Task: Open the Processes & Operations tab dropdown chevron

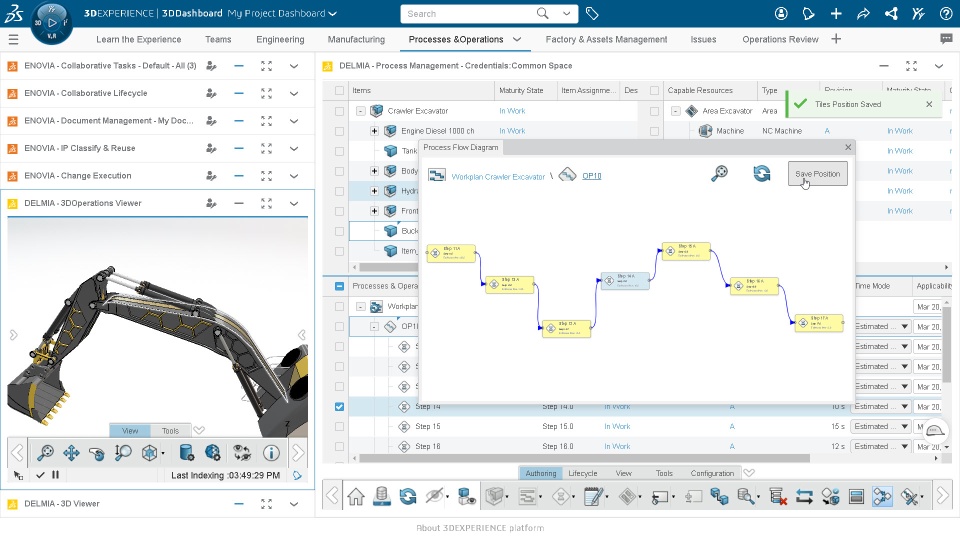Action: 517,39
